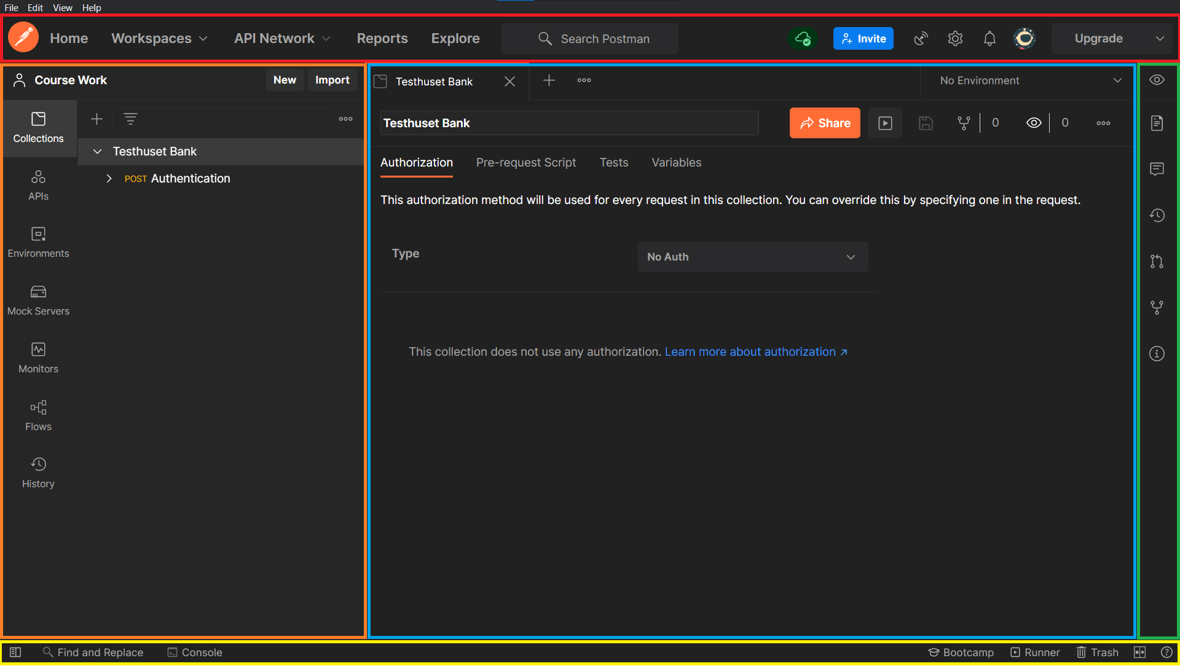
Task: Open the changelog history icon in right sidebar
Action: (x=1157, y=215)
